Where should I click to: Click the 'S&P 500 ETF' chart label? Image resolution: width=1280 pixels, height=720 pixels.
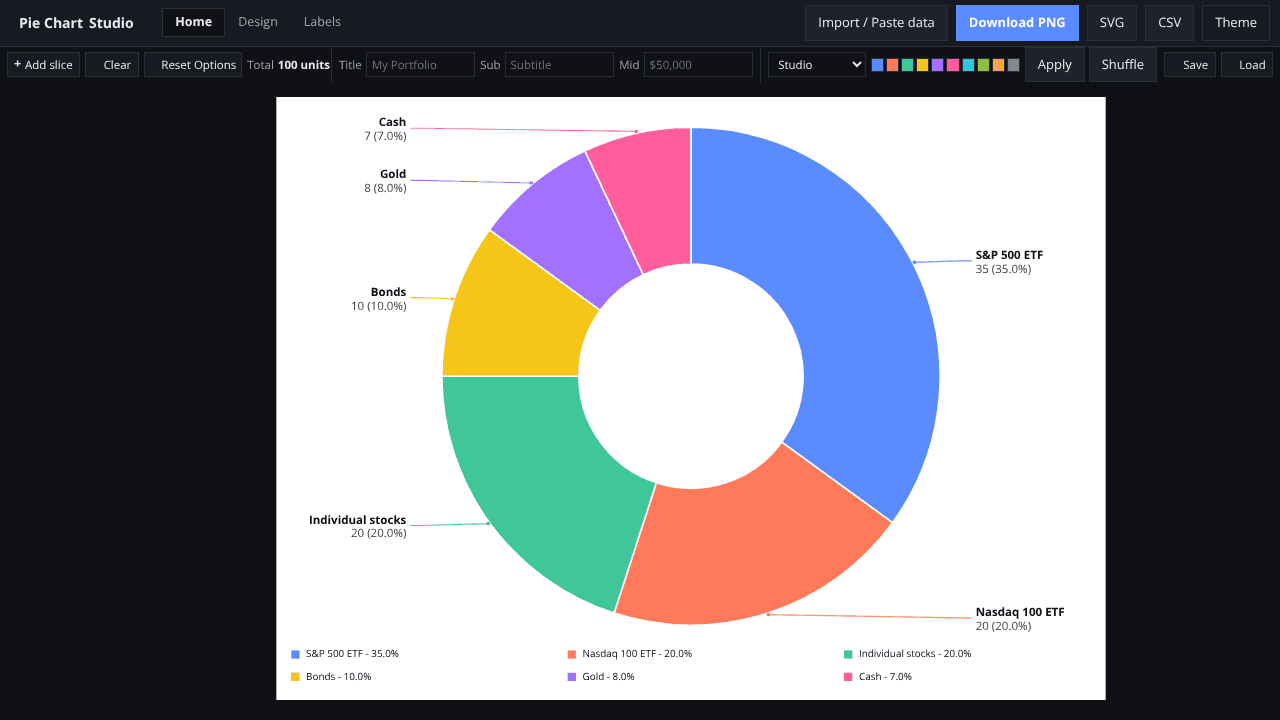point(1009,255)
